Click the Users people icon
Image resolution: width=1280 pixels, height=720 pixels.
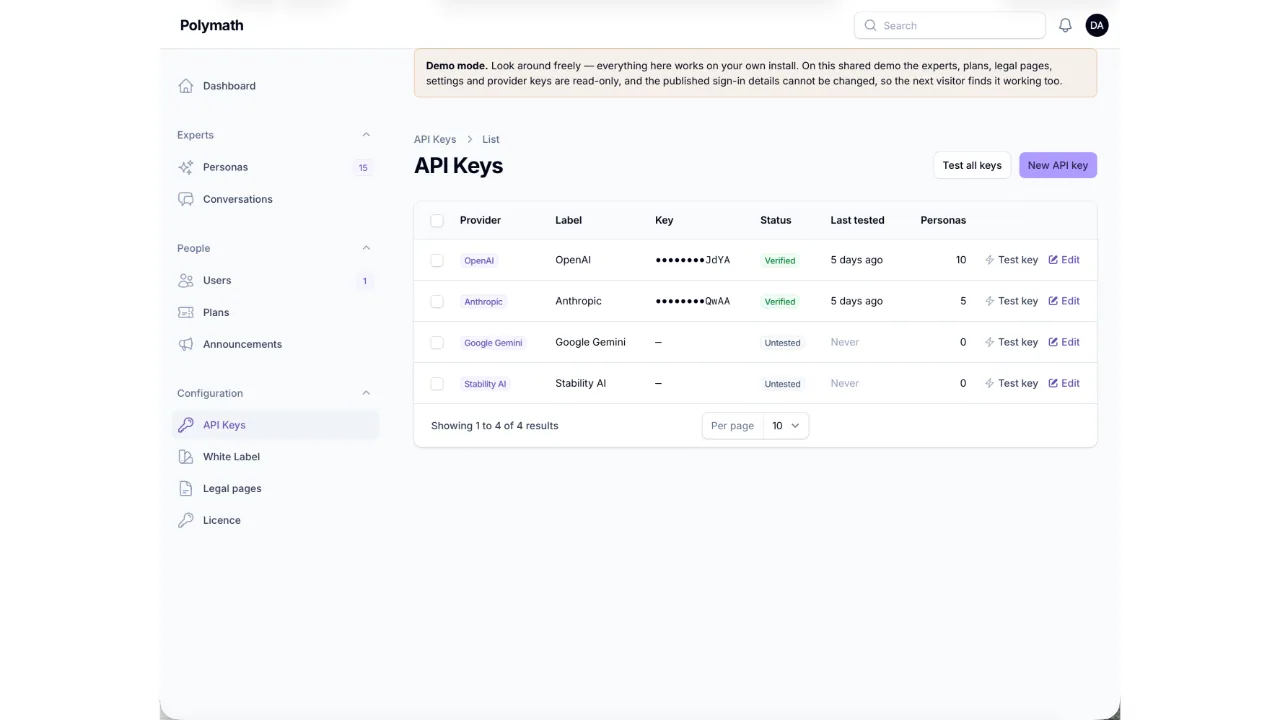coord(186,280)
